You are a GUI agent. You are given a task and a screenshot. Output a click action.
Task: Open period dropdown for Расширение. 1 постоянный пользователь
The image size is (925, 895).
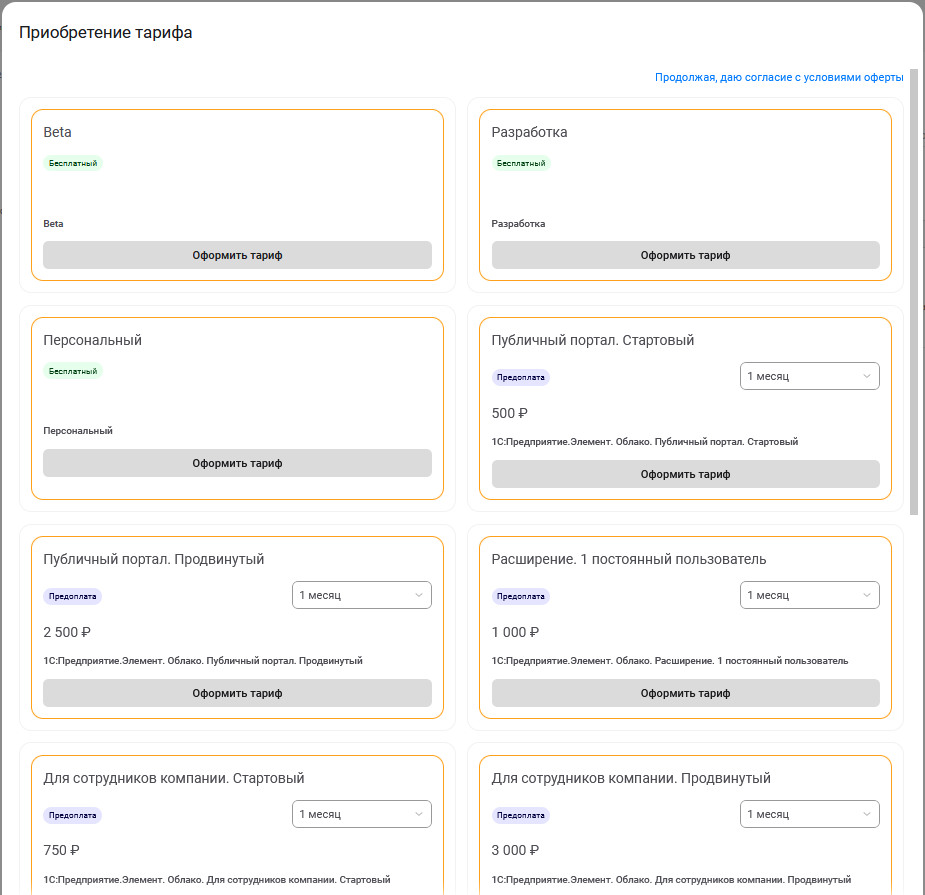809,595
